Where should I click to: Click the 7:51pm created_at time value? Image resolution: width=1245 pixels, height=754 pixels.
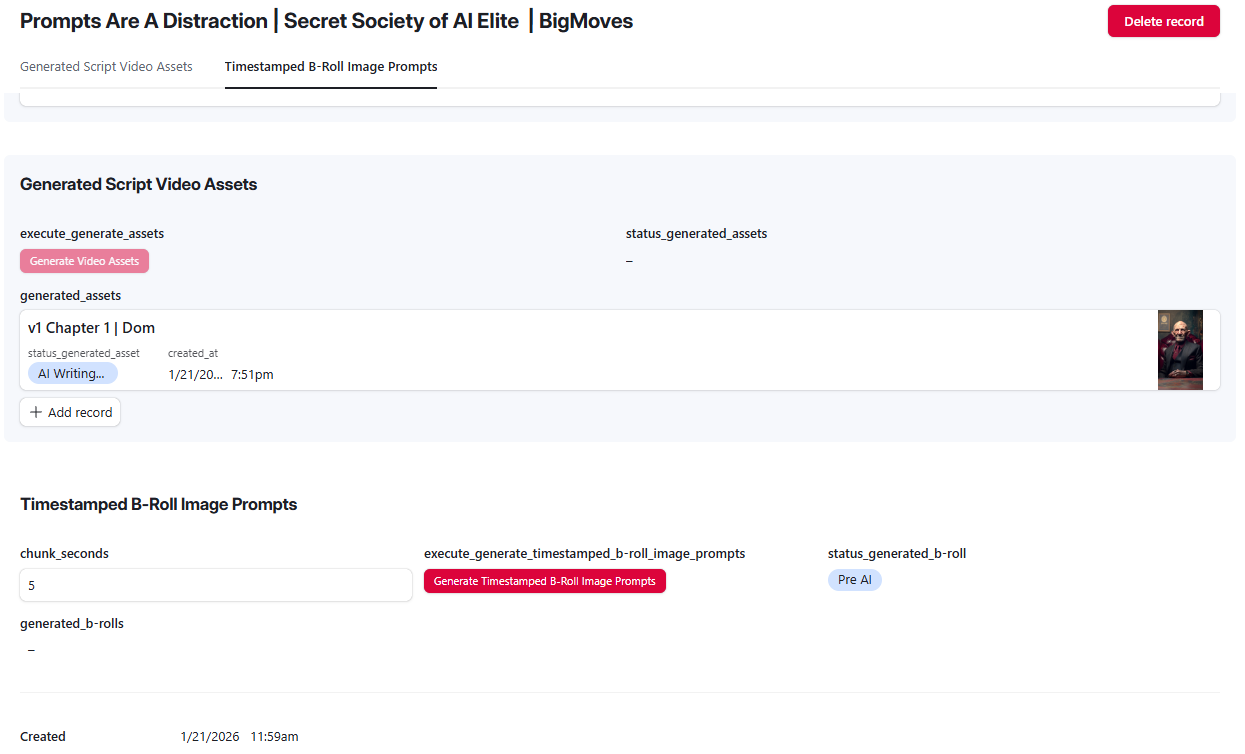[252, 375]
